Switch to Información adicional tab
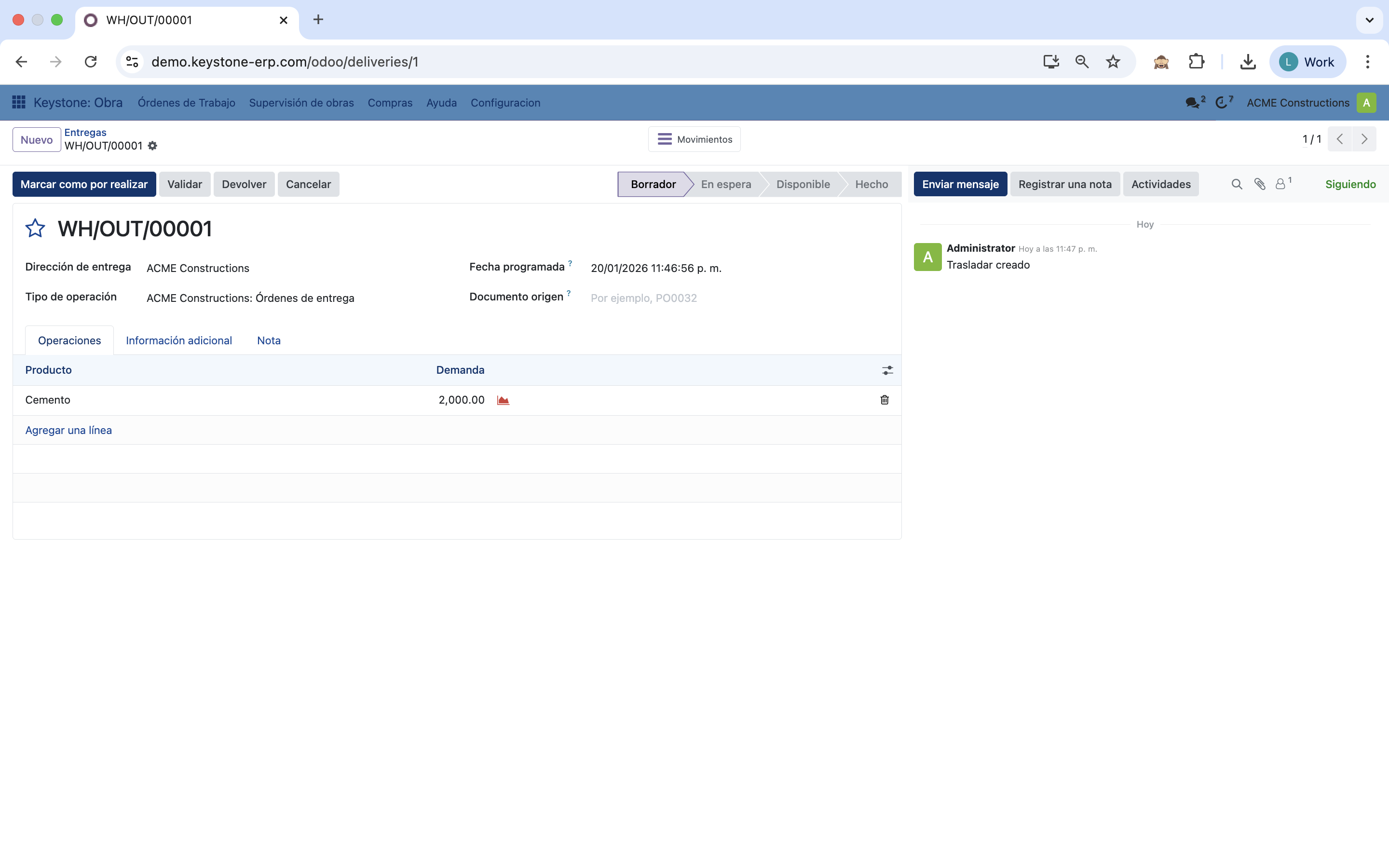The width and height of the screenshot is (1389, 868). (x=178, y=340)
